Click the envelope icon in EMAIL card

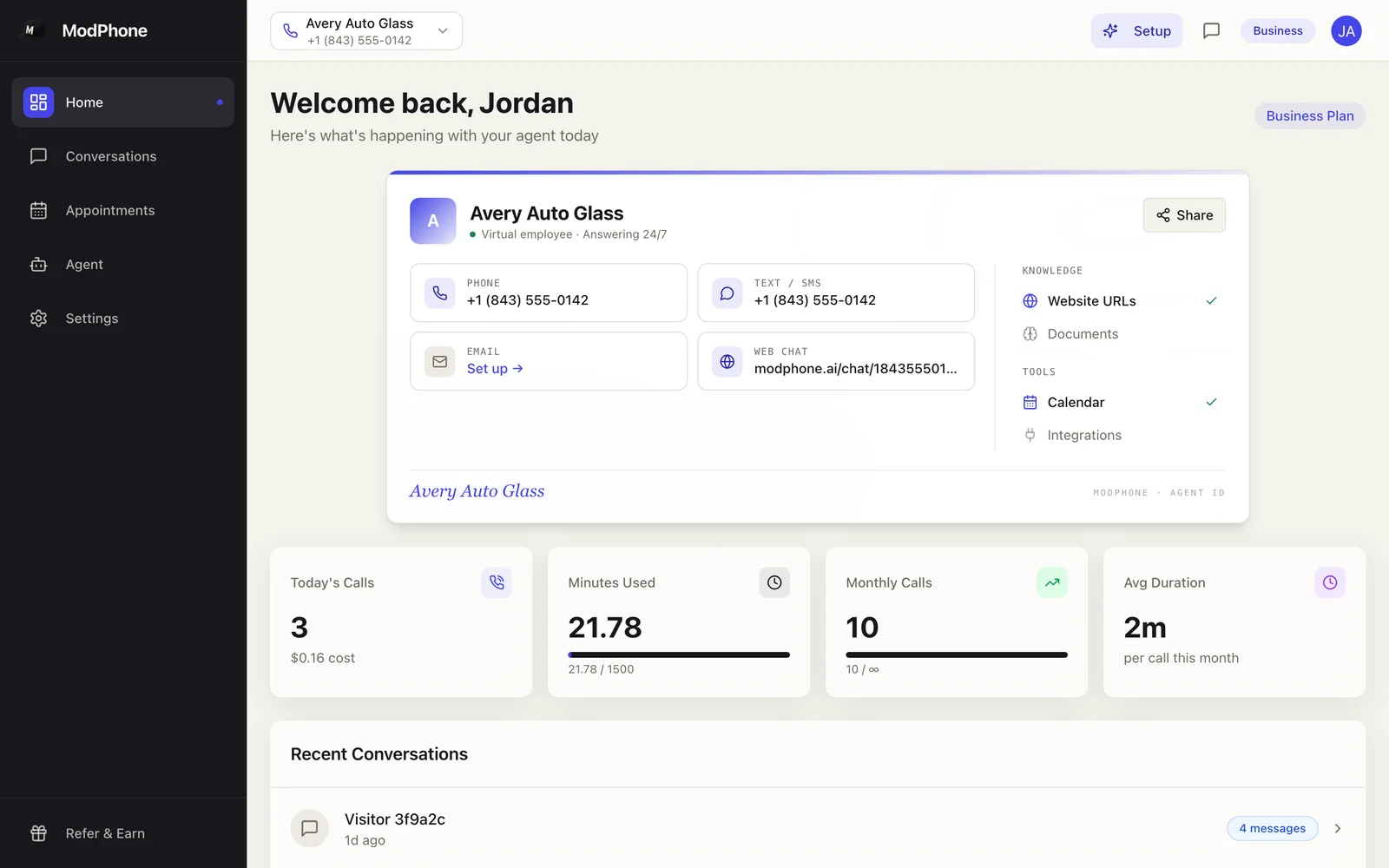tap(440, 361)
